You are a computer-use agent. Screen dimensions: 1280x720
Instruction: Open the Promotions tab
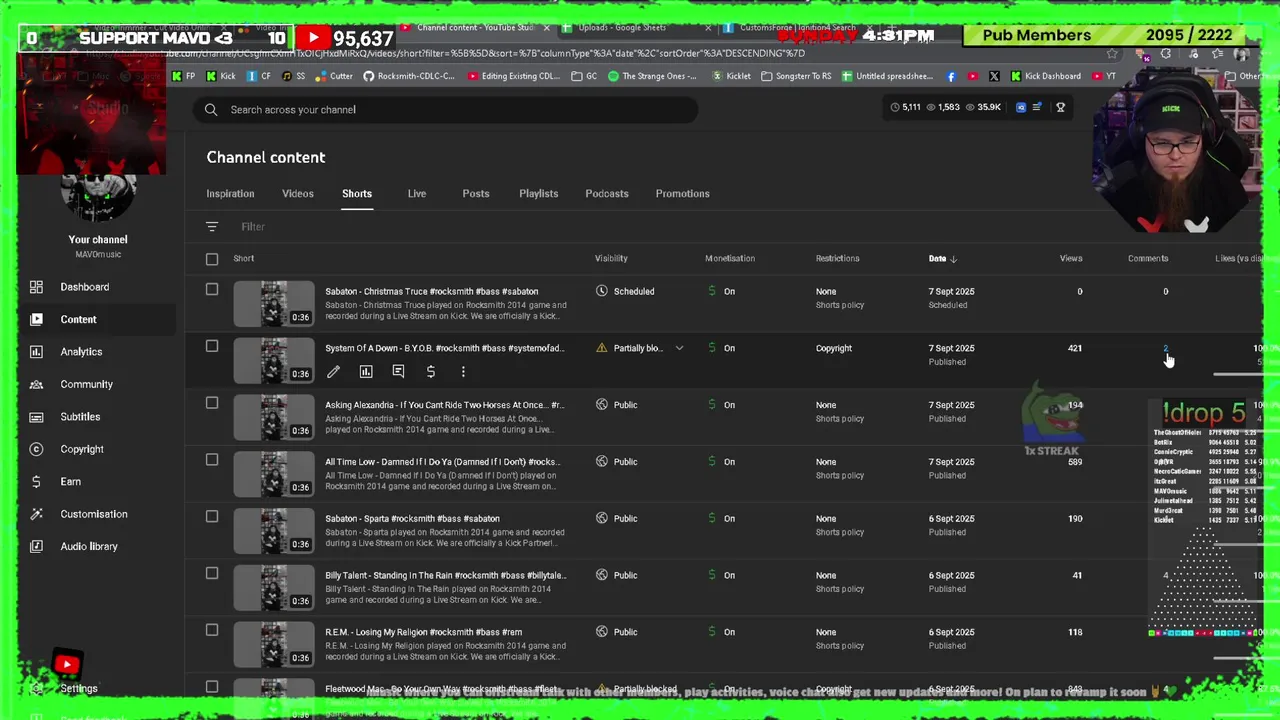pyautogui.click(x=683, y=194)
